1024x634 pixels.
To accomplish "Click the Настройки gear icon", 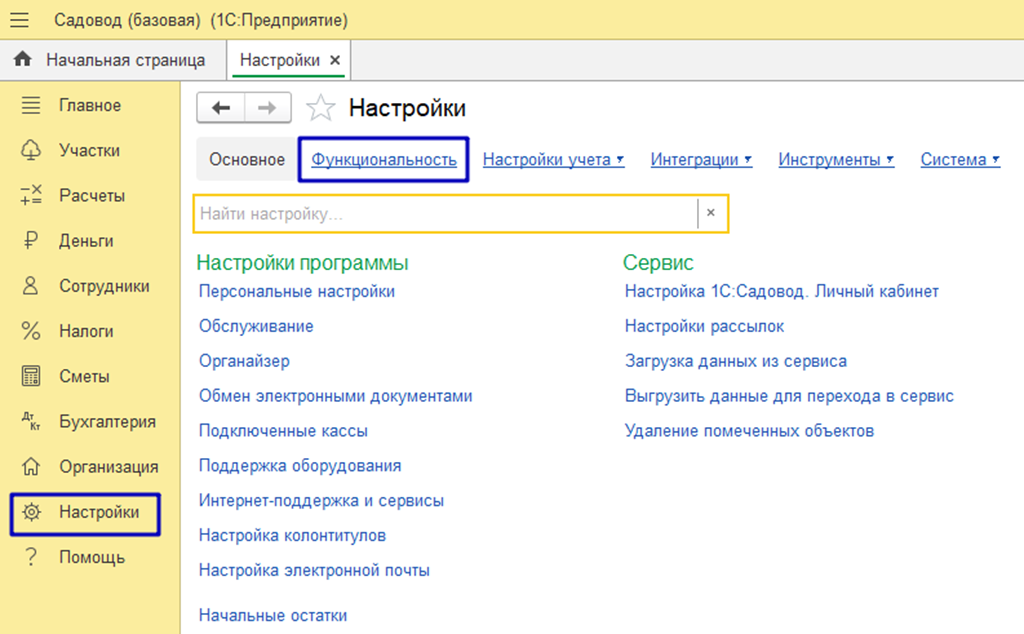I will 31,512.
